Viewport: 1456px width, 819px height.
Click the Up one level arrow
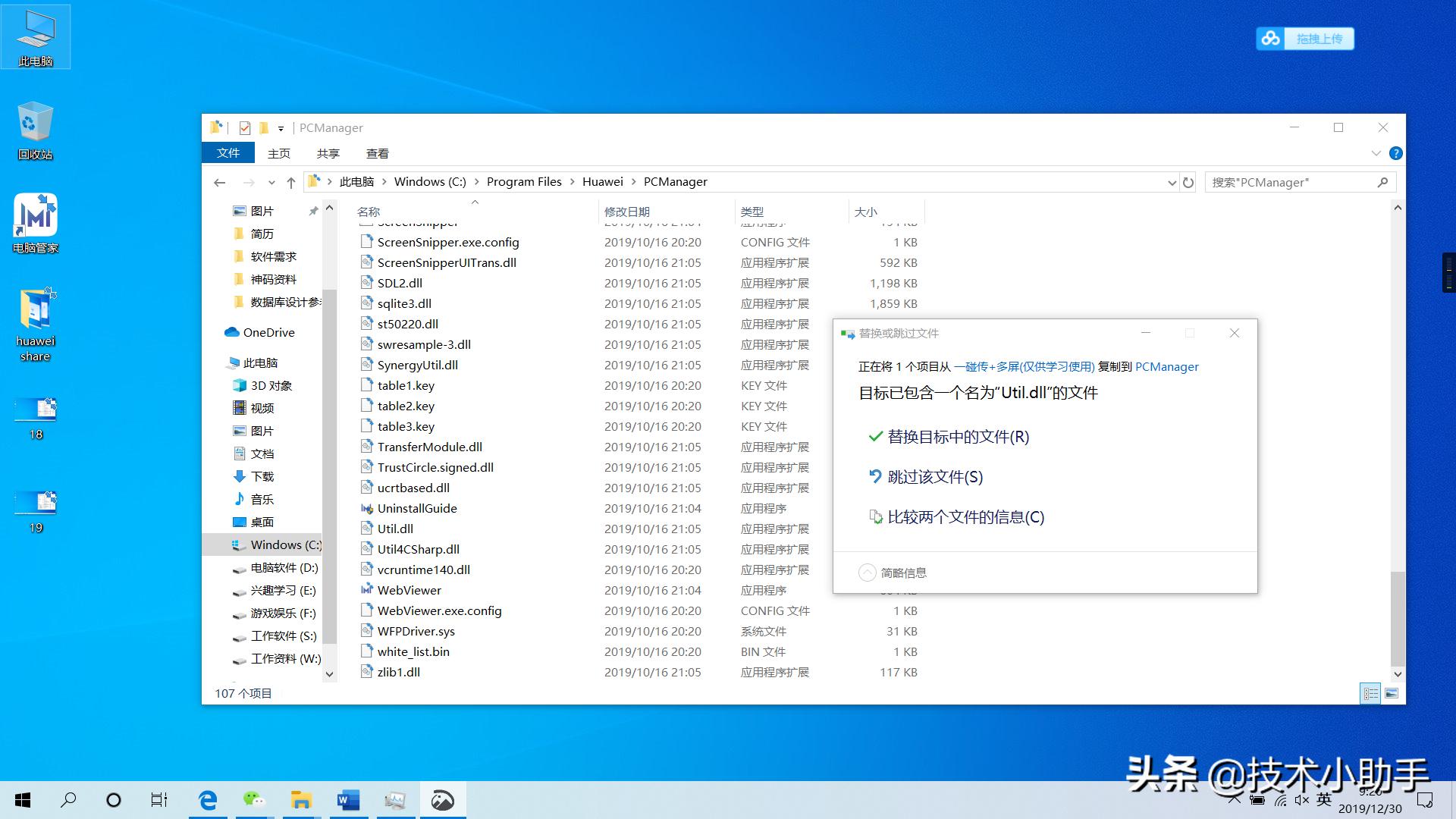click(x=291, y=182)
